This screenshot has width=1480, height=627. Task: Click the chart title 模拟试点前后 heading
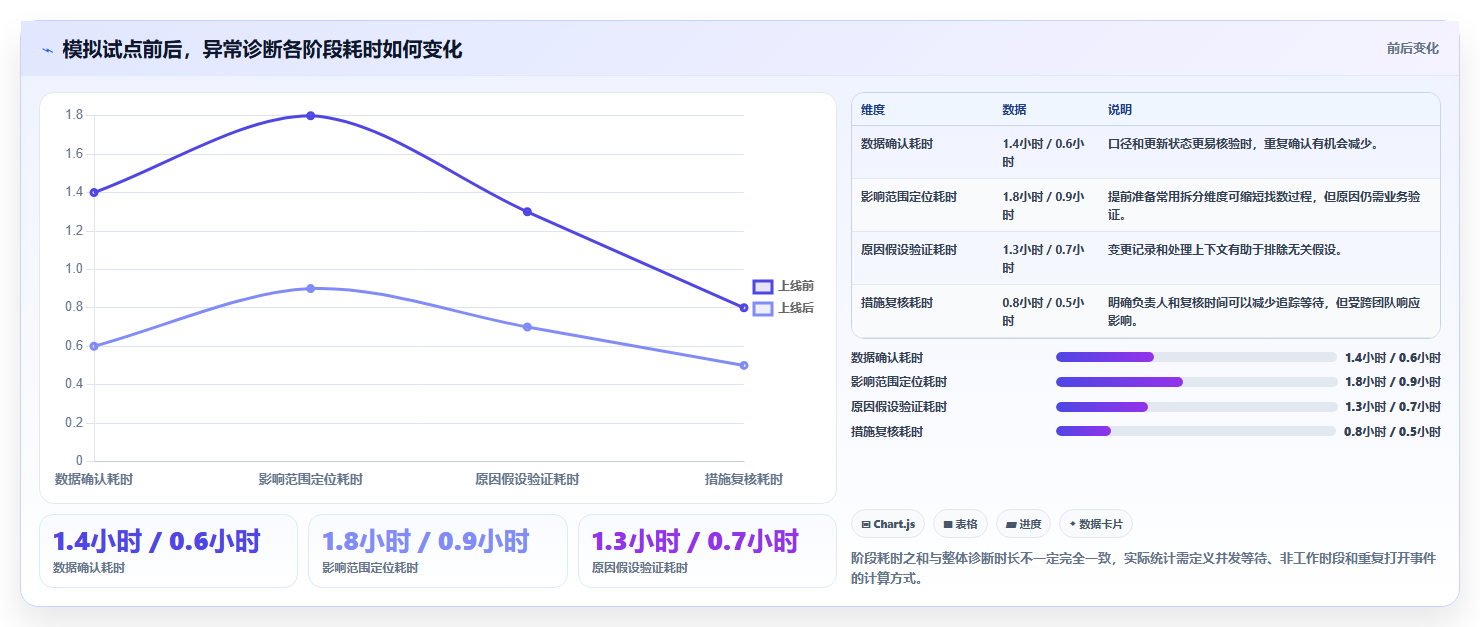coord(262,50)
